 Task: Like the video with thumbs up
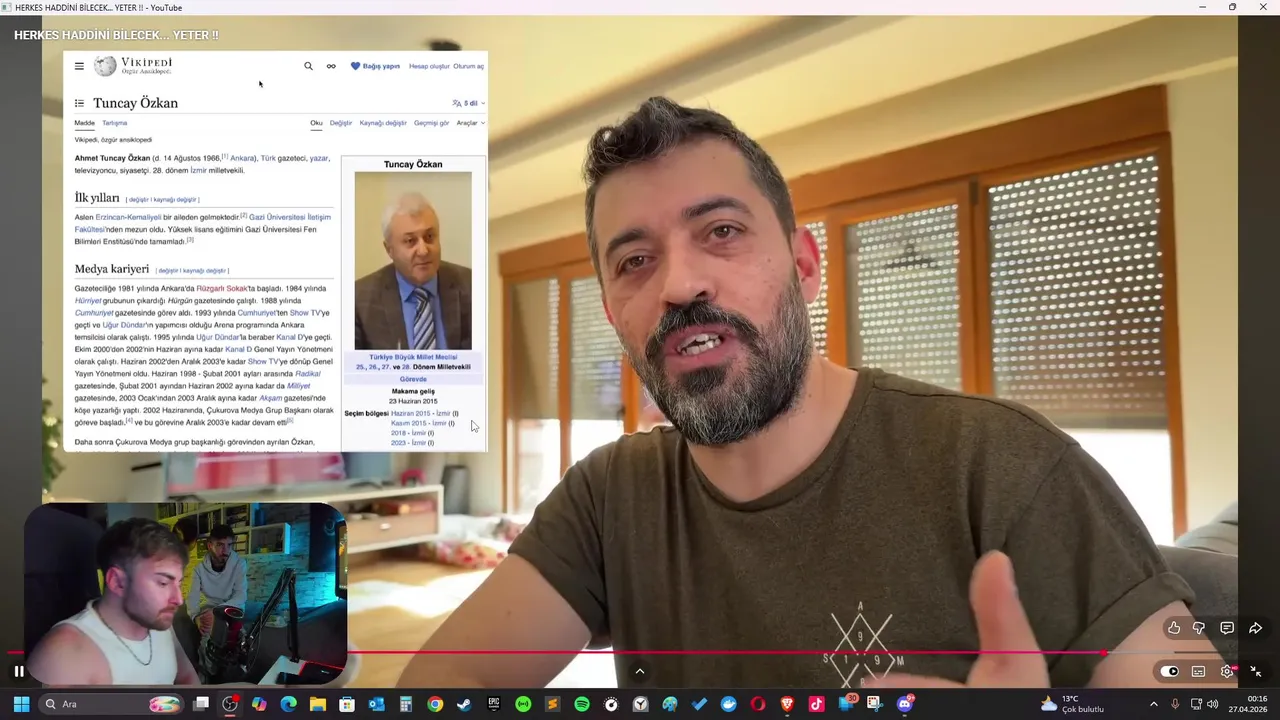coord(1174,628)
